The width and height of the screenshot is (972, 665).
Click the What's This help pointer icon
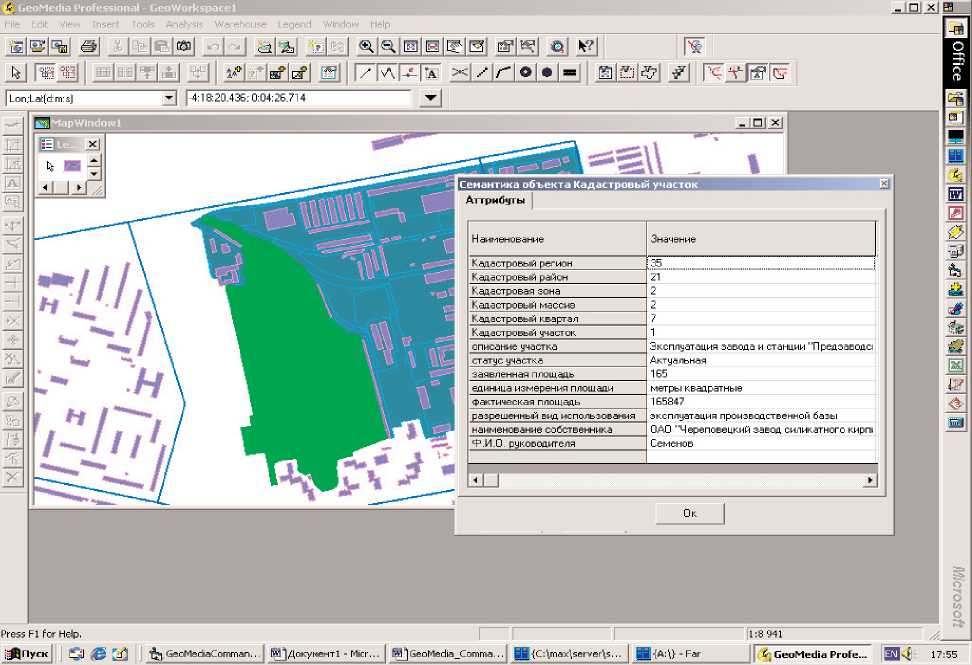pos(586,46)
